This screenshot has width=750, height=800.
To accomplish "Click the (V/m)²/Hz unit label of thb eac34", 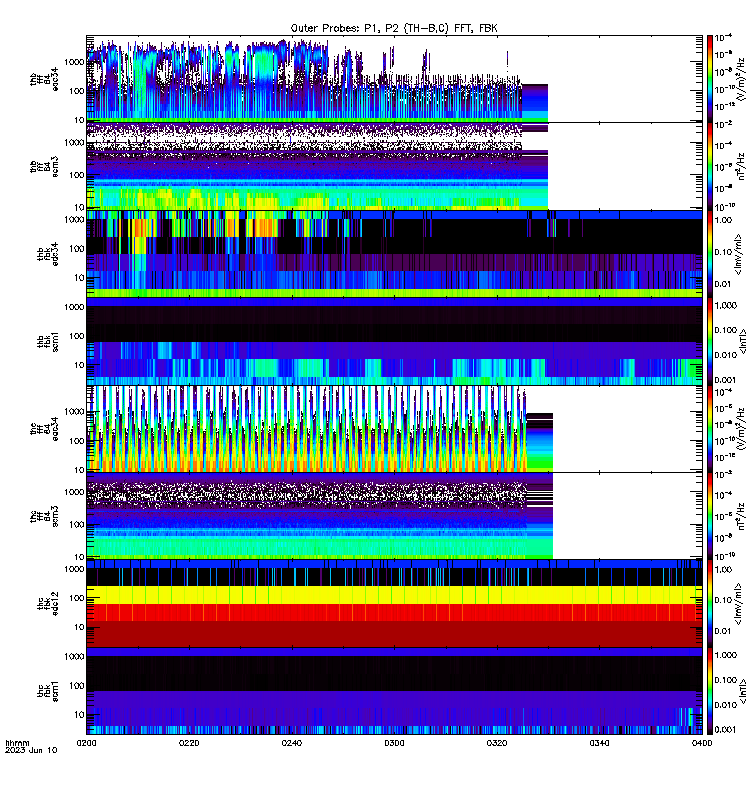I will (x=742, y=79).
